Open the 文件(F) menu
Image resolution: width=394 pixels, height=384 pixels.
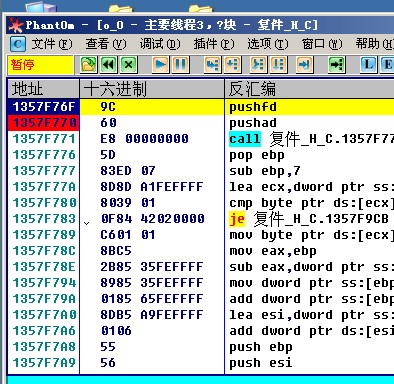(x=52, y=44)
